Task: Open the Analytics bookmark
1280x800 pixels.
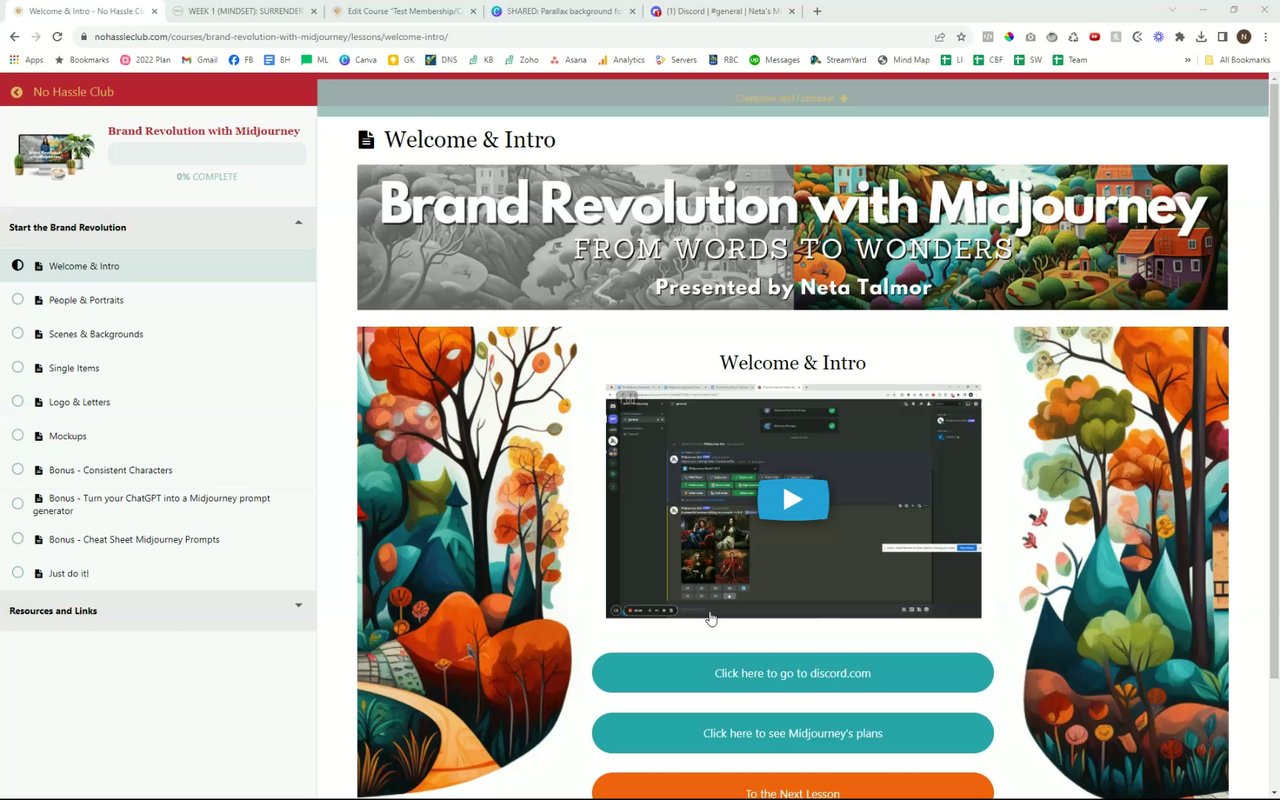Action: tap(621, 60)
